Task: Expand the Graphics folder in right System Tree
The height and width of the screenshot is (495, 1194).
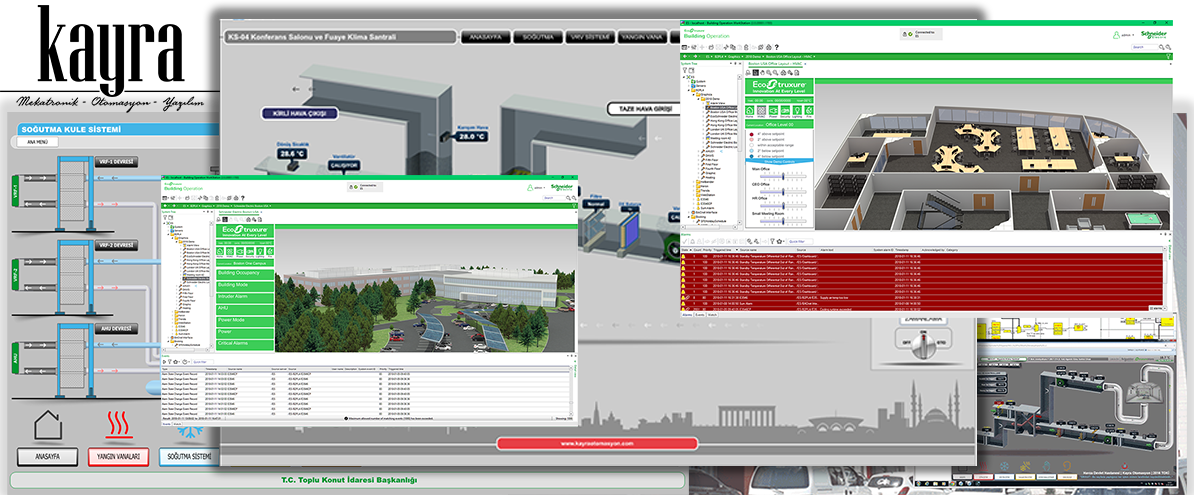Action: tap(697, 95)
